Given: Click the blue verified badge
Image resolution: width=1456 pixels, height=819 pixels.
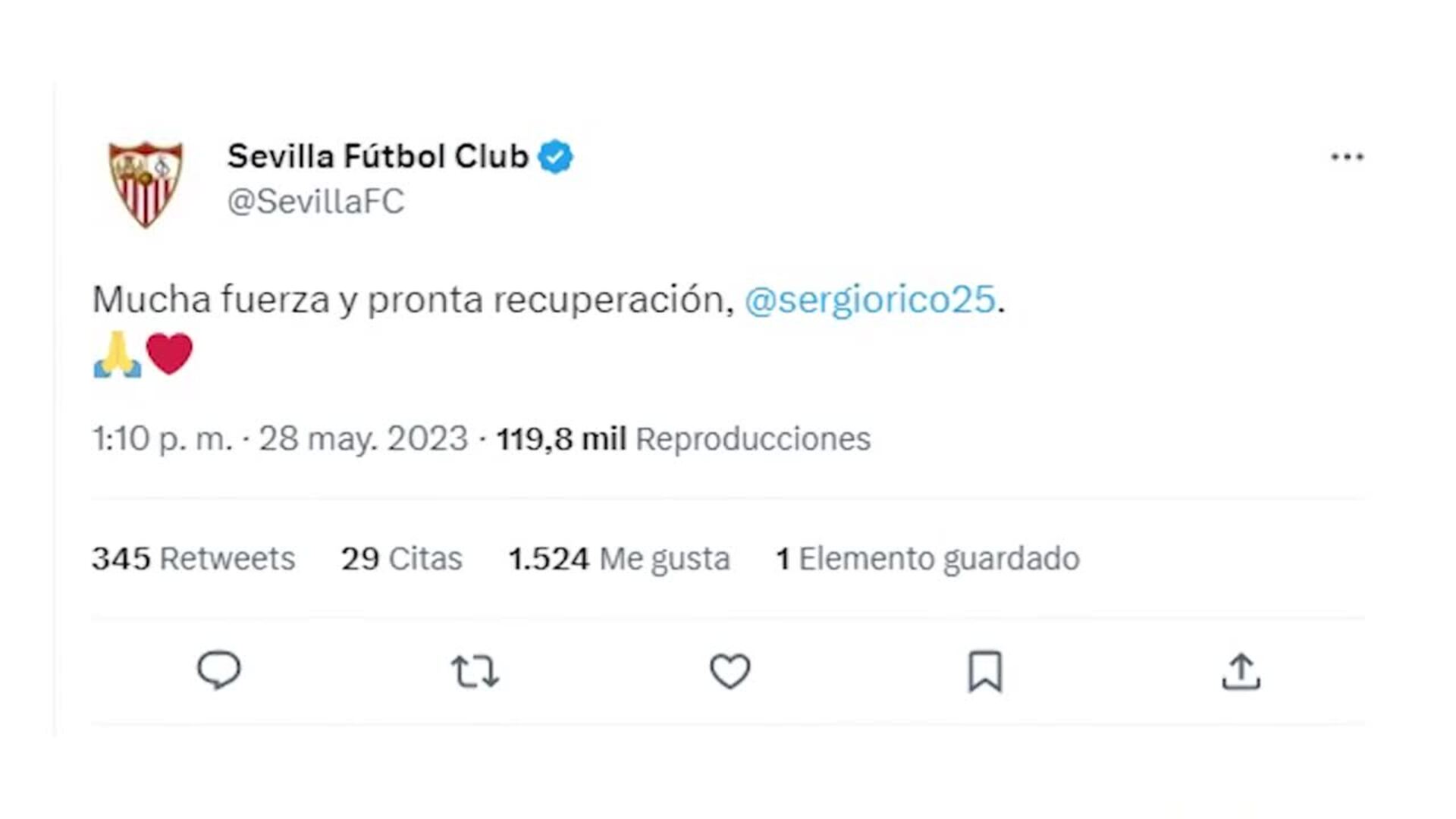Looking at the screenshot, I should [556, 157].
